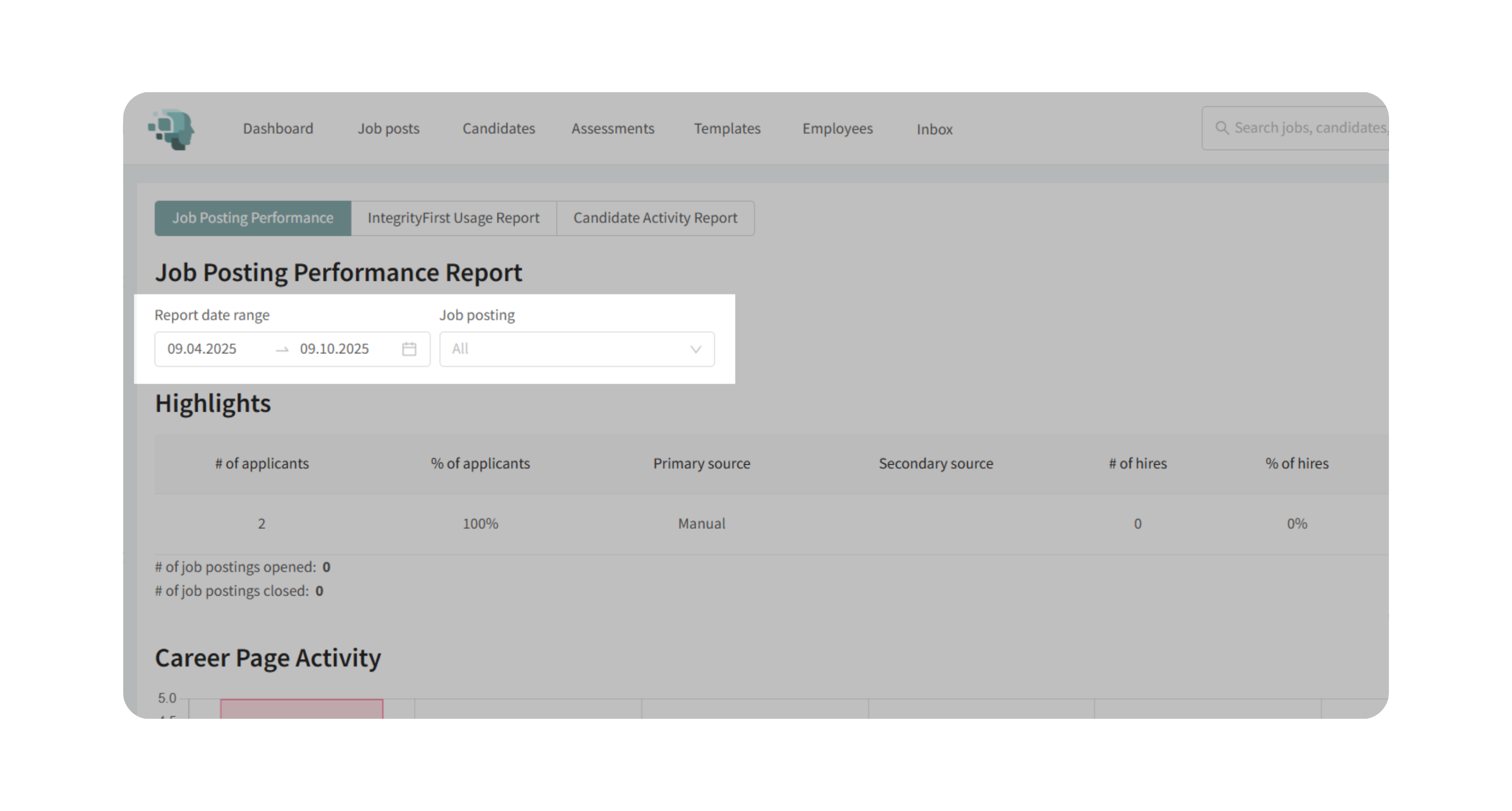Click the date range arrow separator
The width and height of the screenshot is (1512, 811).
(x=282, y=350)
